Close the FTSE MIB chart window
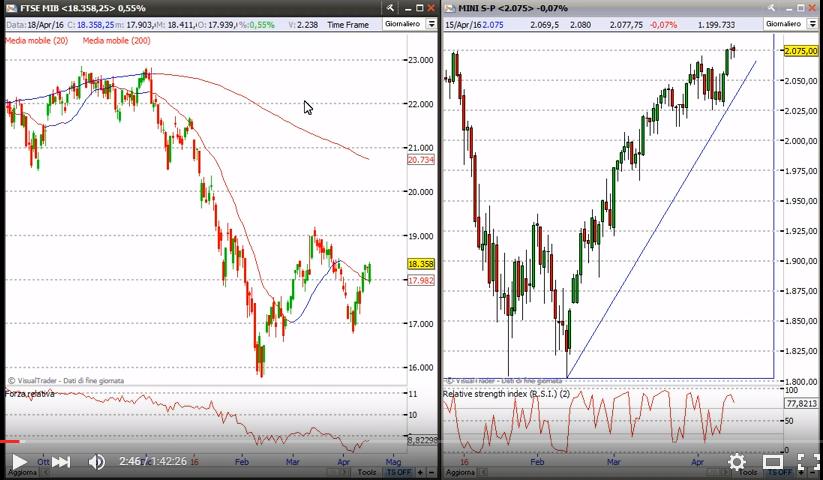Viewport: 823px width, 480px height. point(431,8)
